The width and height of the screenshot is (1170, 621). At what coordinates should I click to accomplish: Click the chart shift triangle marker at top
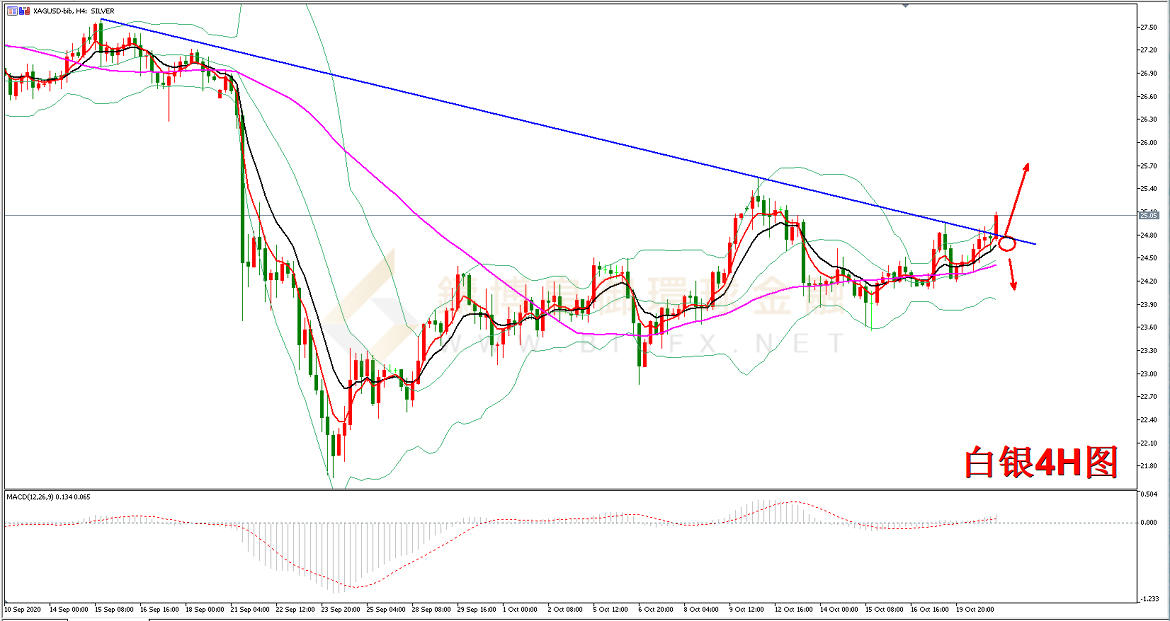pos(906,4)
